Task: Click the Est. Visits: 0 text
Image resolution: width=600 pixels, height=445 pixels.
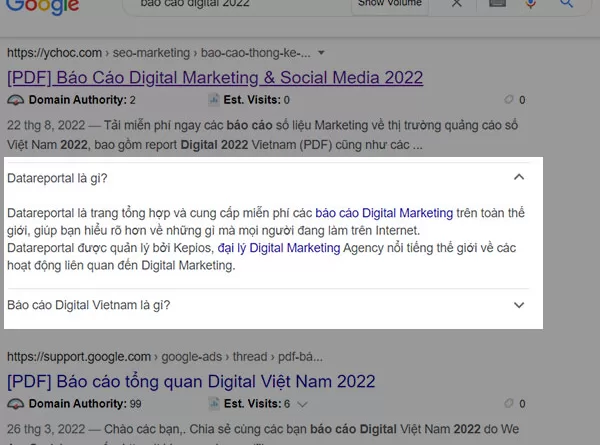Action: click(x=256, y=100)
